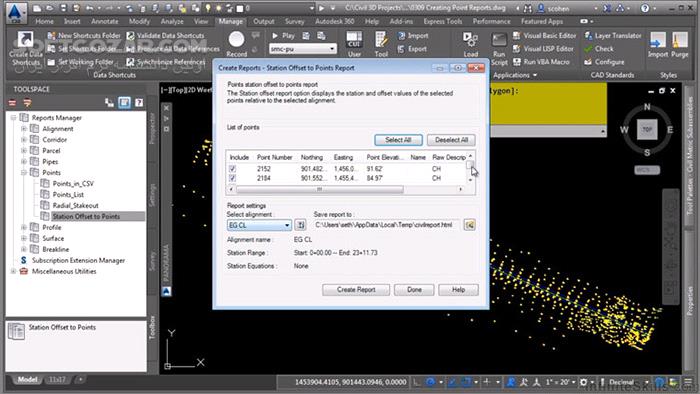The image size is (700, 394).
Task: Expand the Corridor reports node
Action: point(24,140)
